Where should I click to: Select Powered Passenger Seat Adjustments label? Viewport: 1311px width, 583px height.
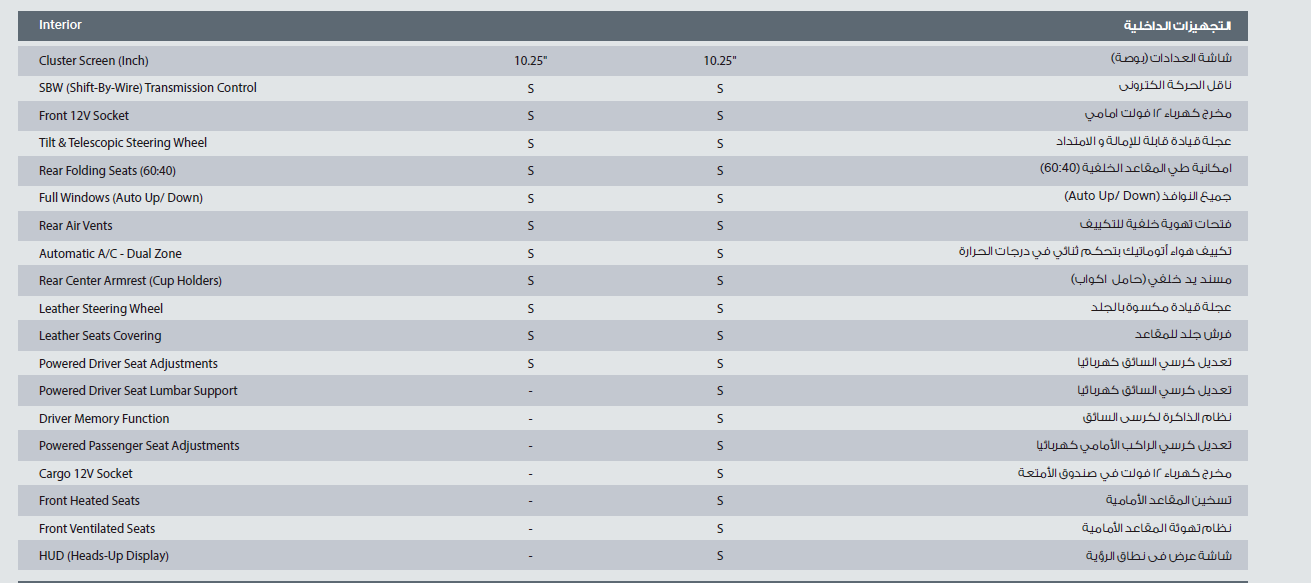pos(139,446)
